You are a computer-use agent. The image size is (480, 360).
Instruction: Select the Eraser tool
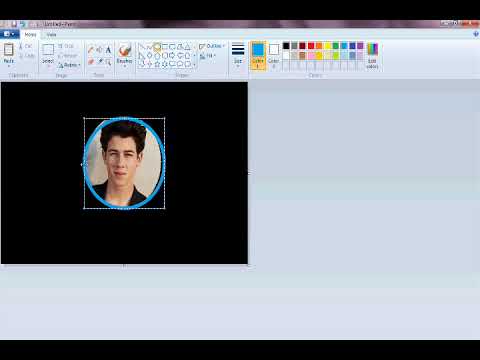91,61
